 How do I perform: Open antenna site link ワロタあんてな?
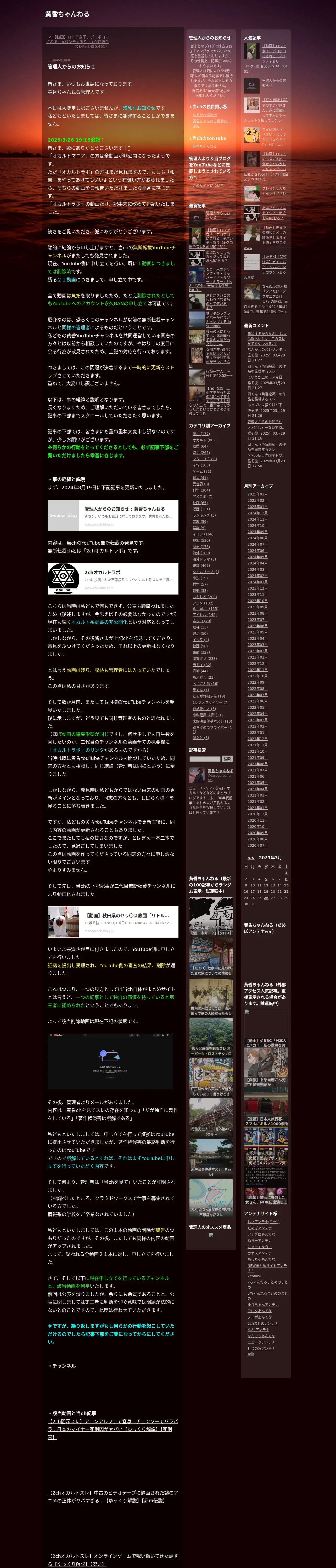[260, 1311]
